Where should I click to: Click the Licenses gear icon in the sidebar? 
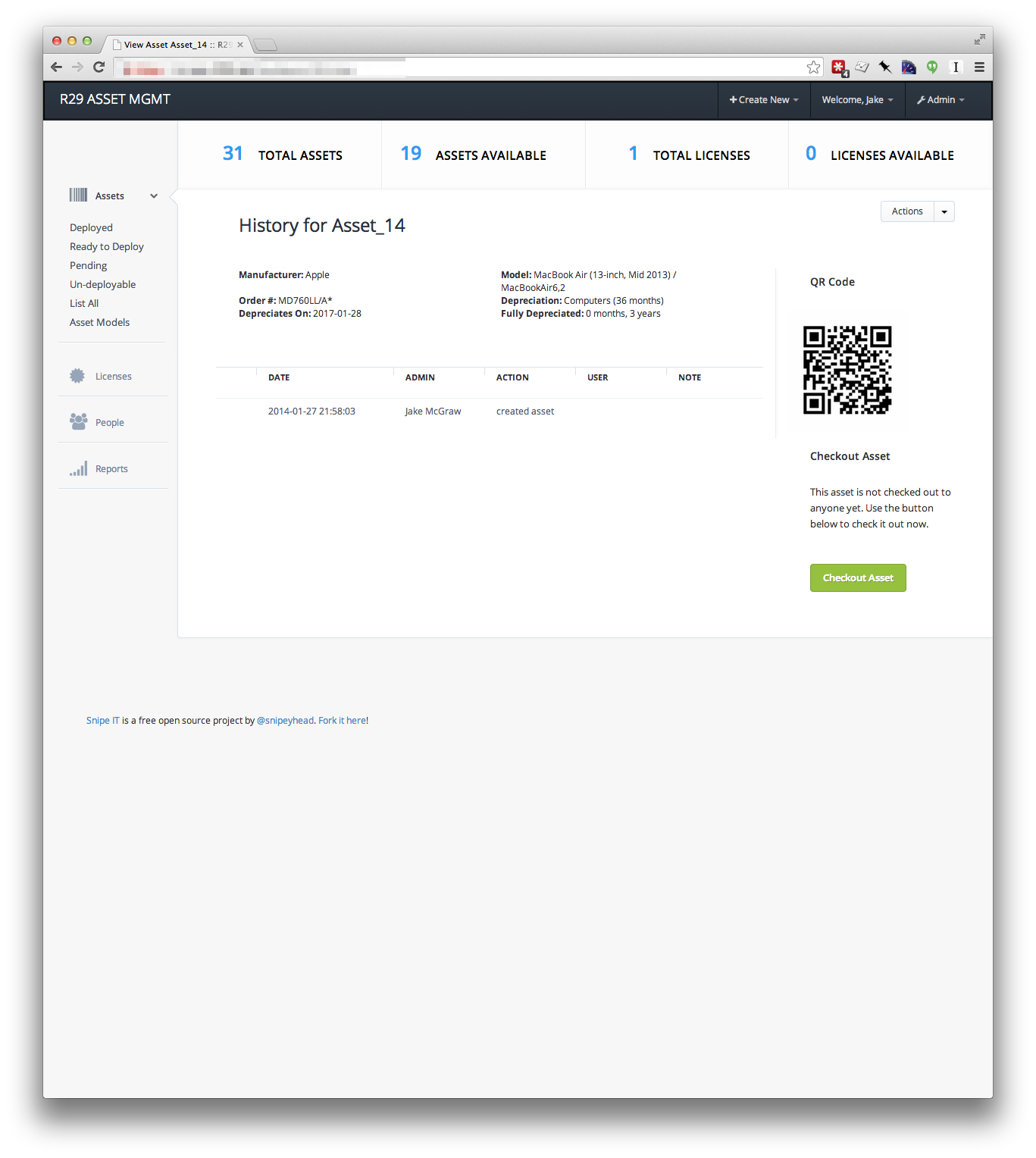coord(77,376)
